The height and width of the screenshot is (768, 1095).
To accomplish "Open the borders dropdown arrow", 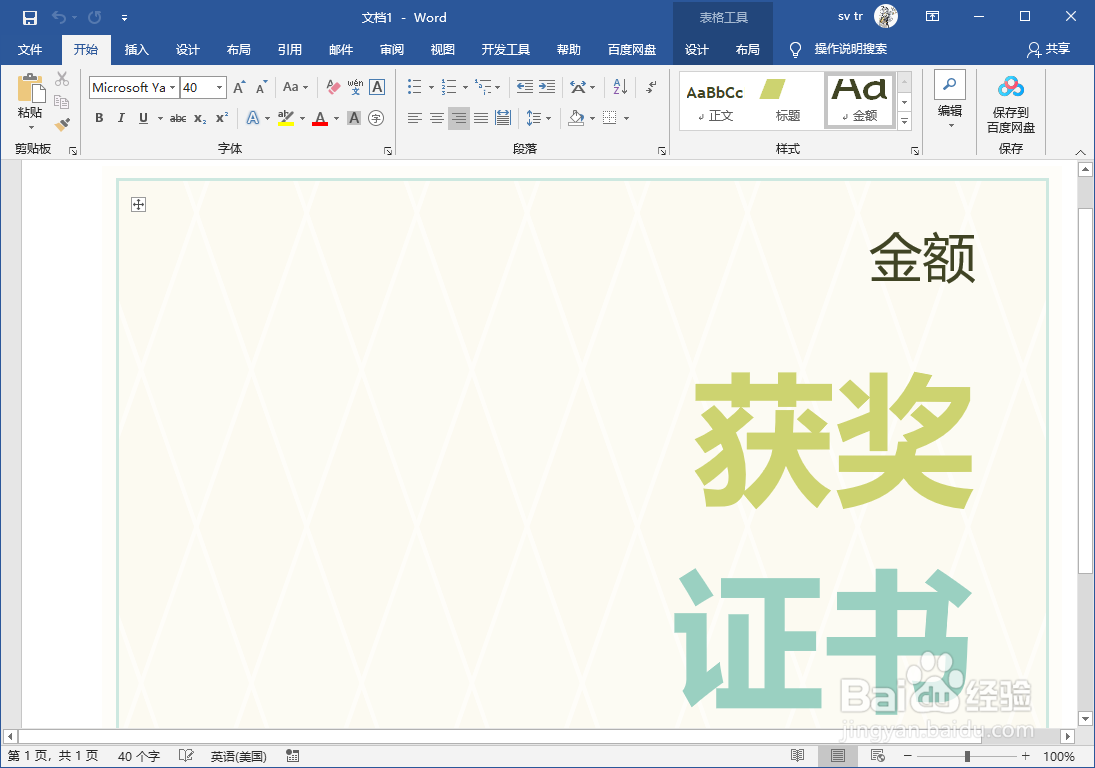I will (x=626, y=119).
